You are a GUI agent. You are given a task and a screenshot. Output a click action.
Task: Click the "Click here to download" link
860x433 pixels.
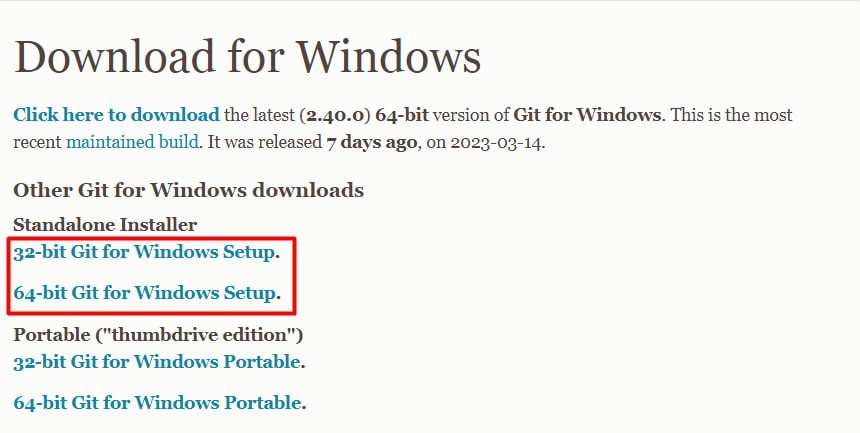point(116,115)
